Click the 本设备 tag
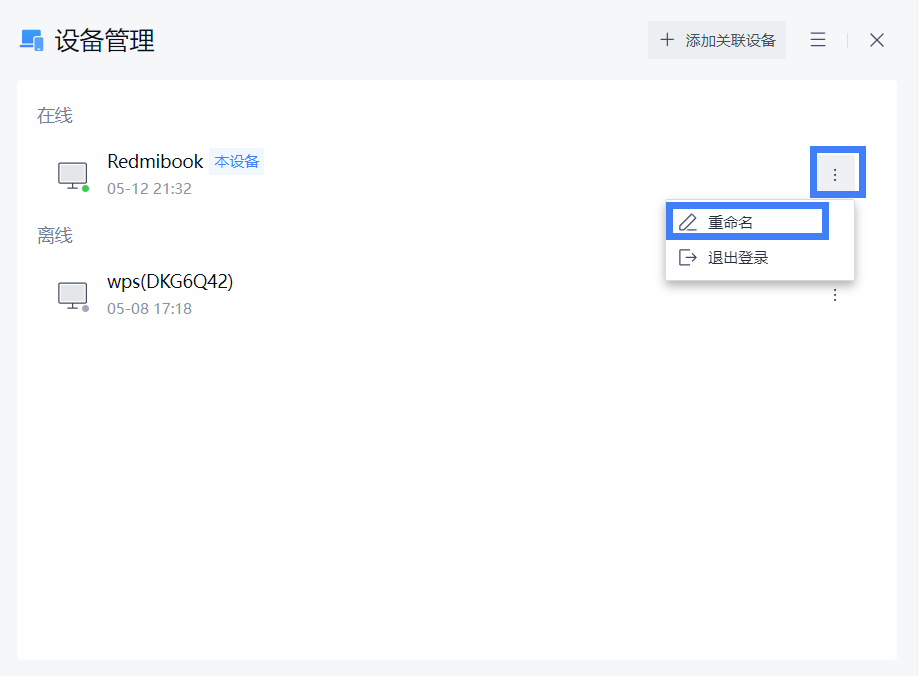The height and width of the screenshot is (676, 918). tap(237, 162)
